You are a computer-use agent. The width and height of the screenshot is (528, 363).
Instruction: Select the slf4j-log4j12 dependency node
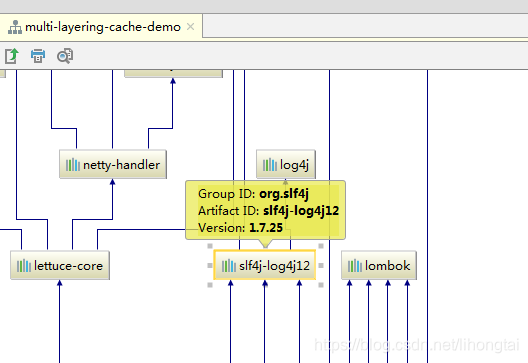coord(265,265)
